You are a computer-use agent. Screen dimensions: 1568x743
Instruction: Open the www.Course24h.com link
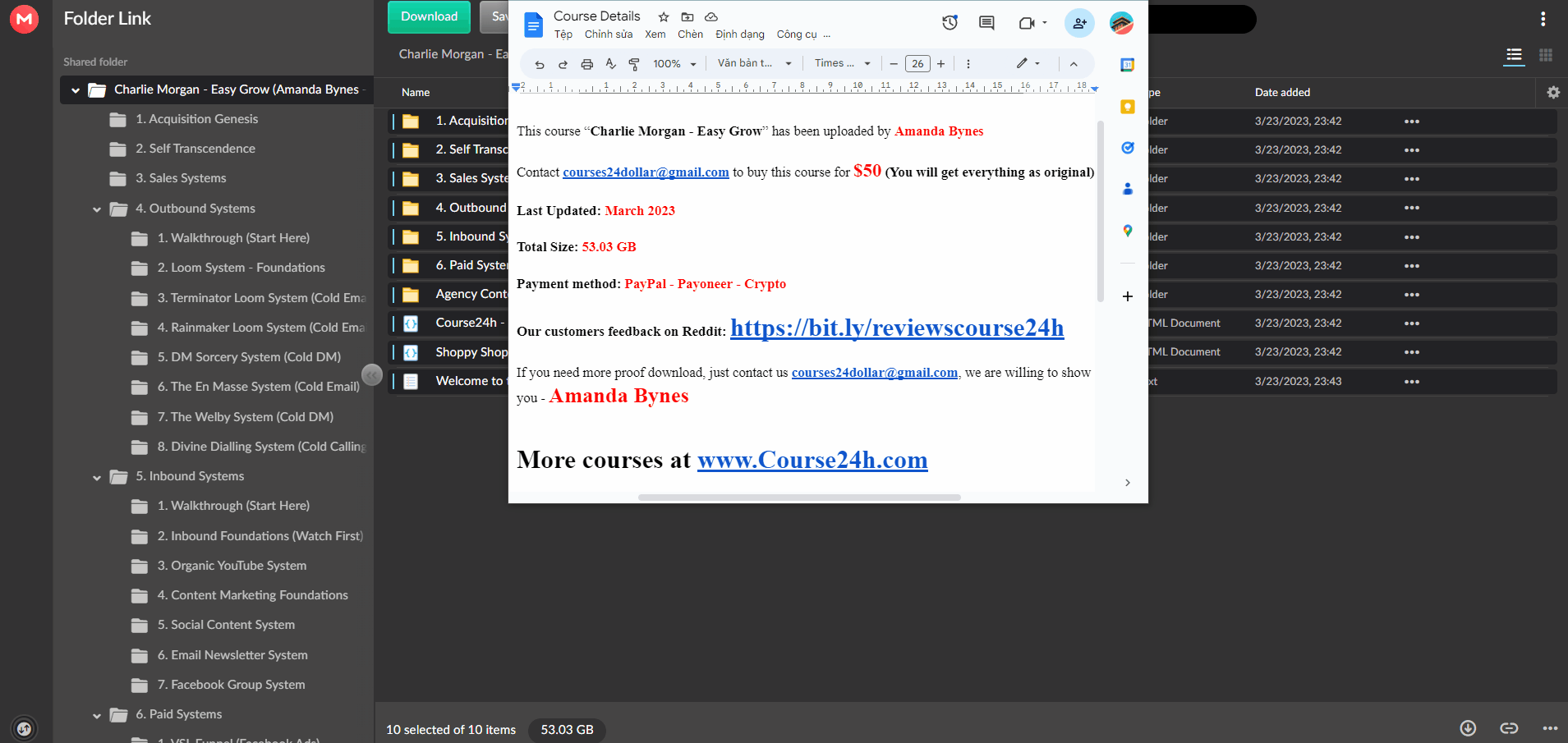click(x=812, y=460)
